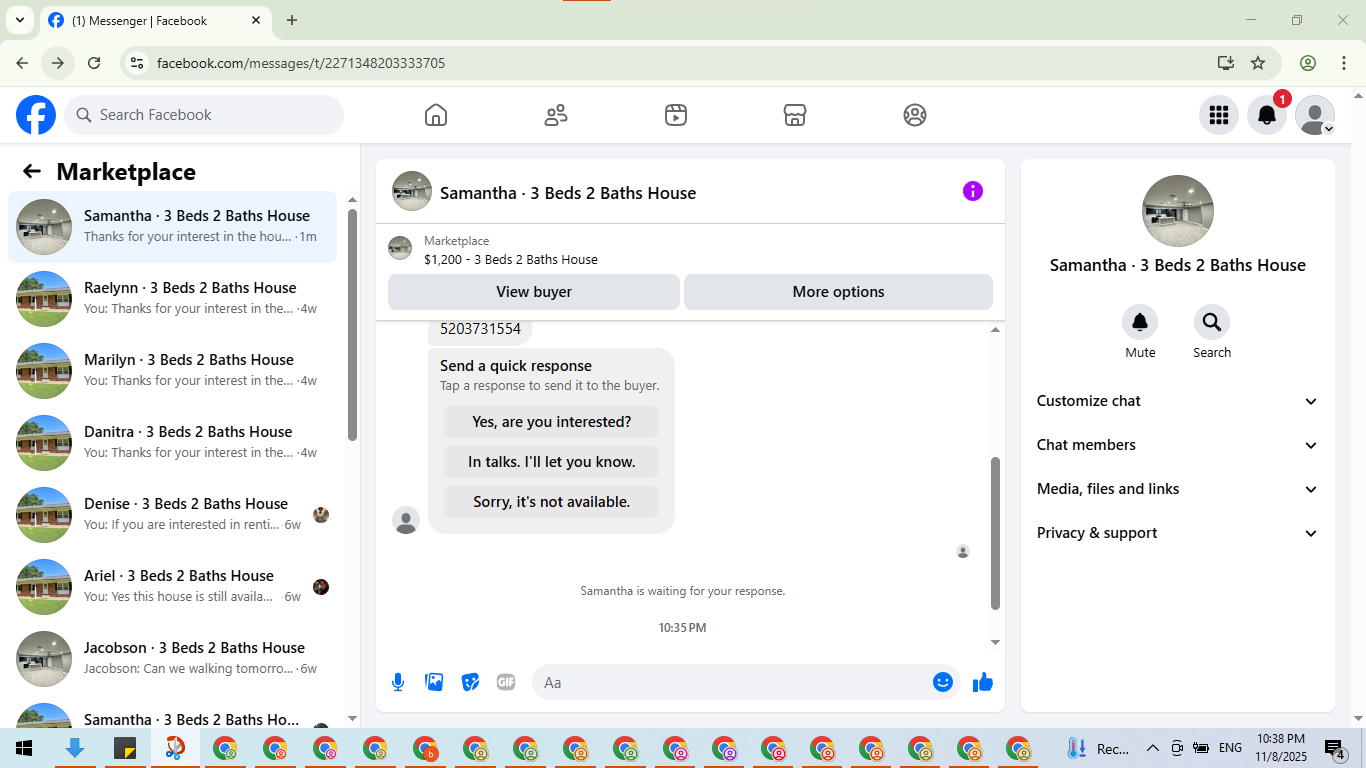Choose a GIF icon
Image resolution: width=1366 pixels, height=768 pixels.
coord(506,682)
